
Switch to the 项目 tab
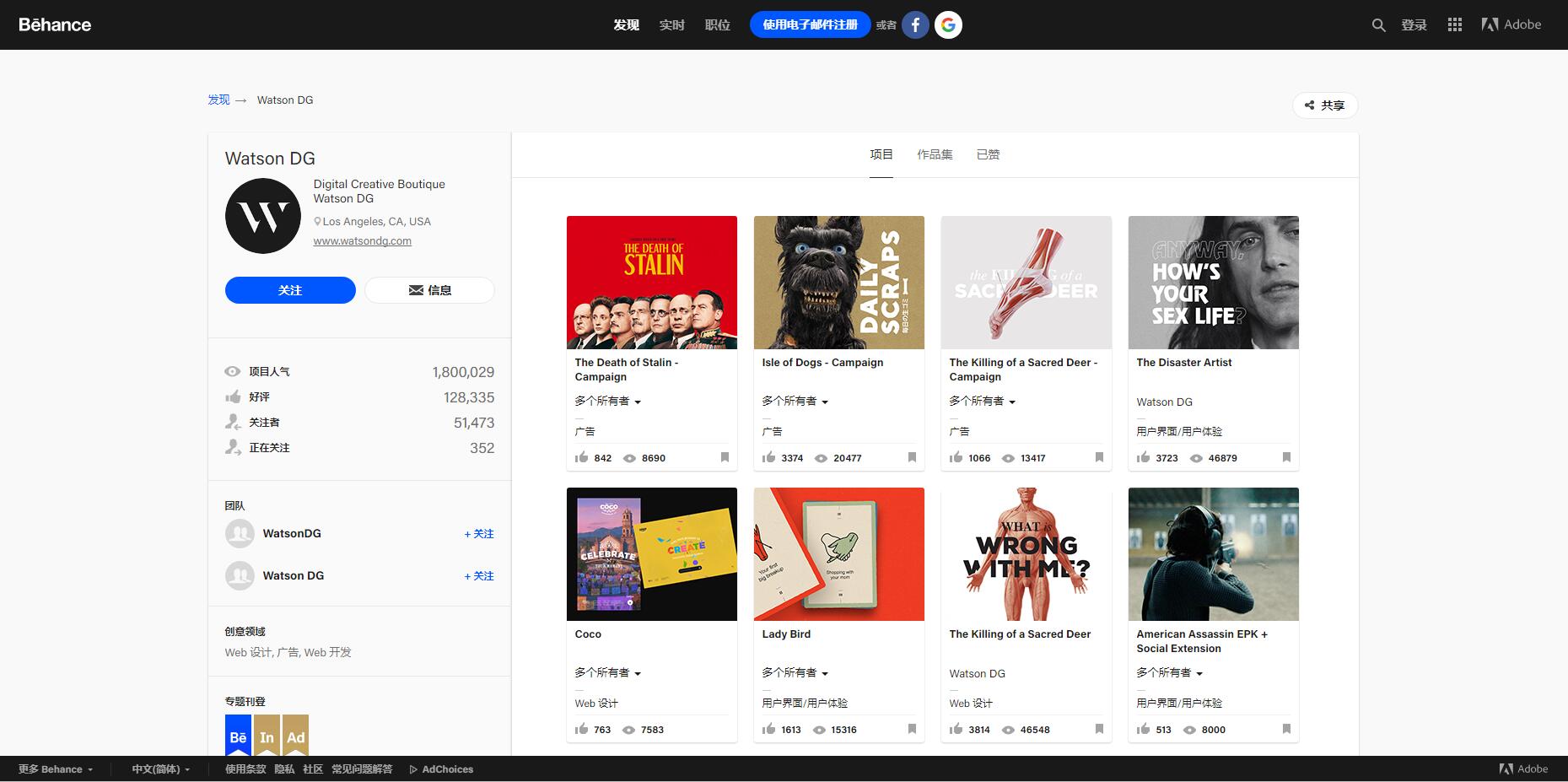click(x=881, y=154)
